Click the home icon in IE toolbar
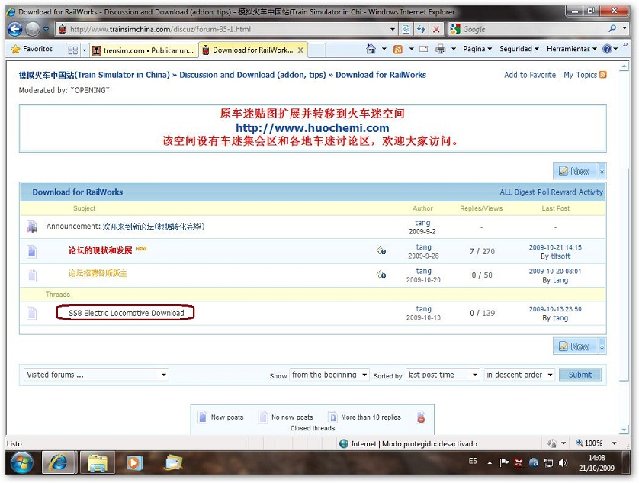The height and width of the screenshot is (483, 639). coord(371,48)
